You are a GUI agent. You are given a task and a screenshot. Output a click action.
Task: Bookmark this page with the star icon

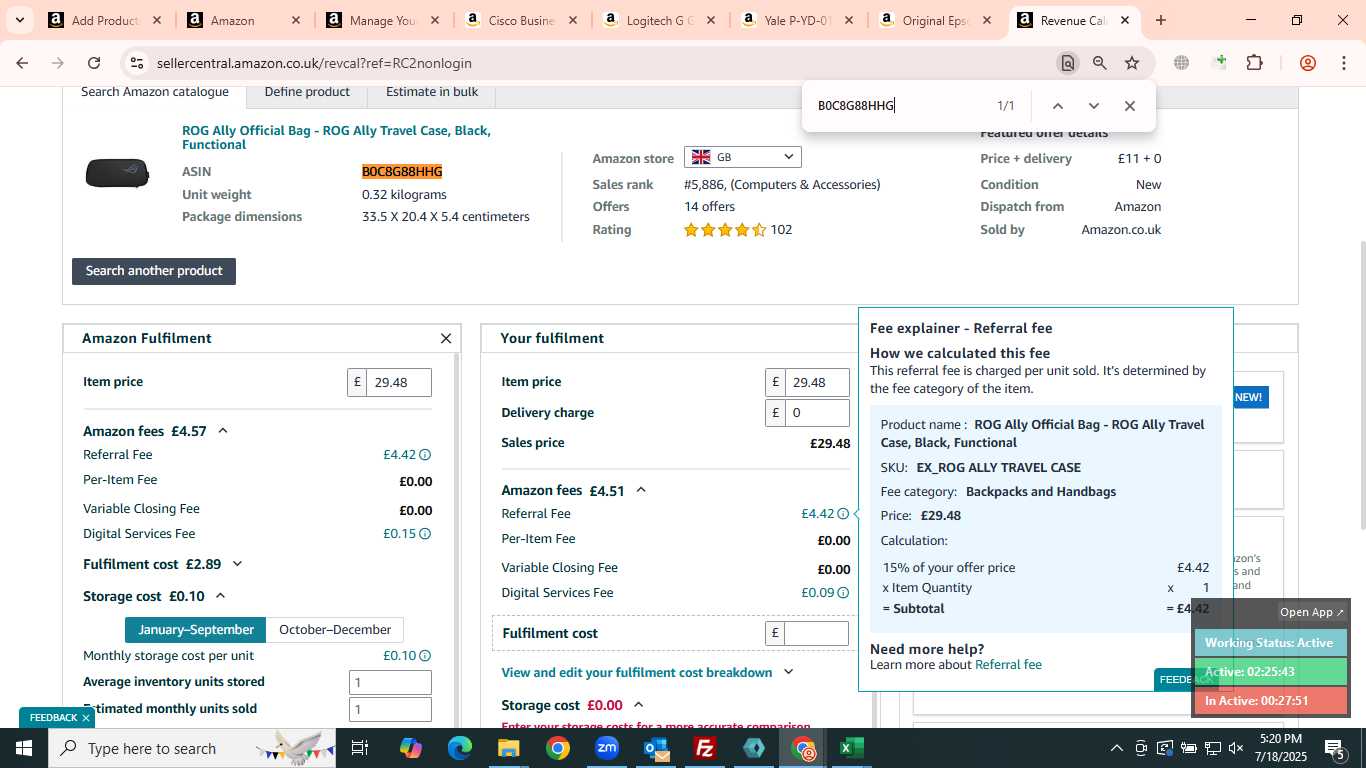1132,63
